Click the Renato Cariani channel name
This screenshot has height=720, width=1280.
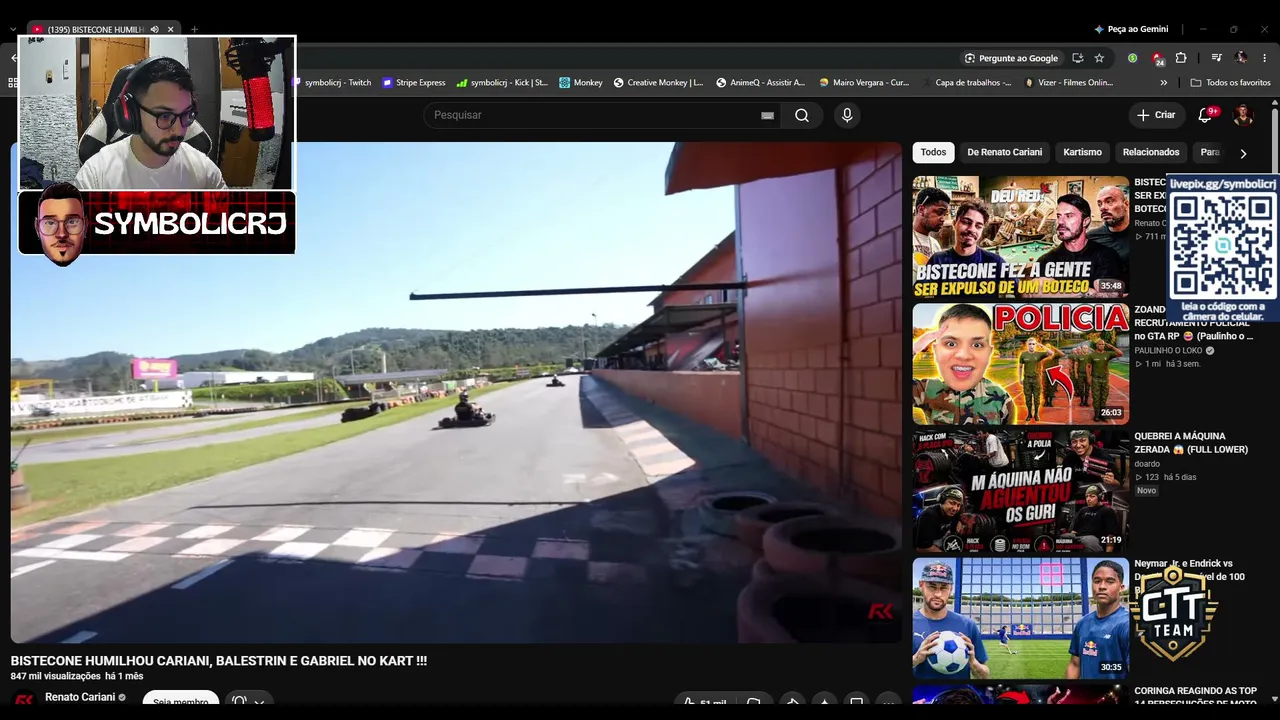pos(80,697)
